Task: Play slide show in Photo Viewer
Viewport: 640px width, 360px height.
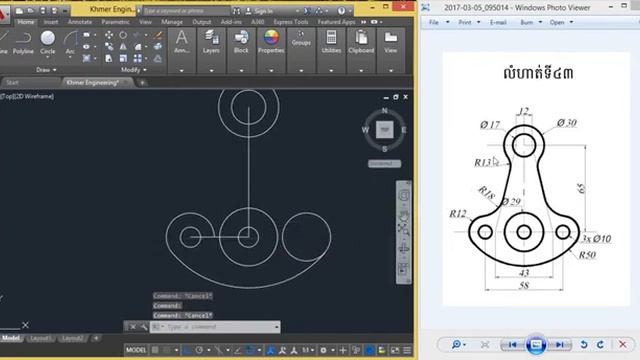Action: [x=536, y=344]
